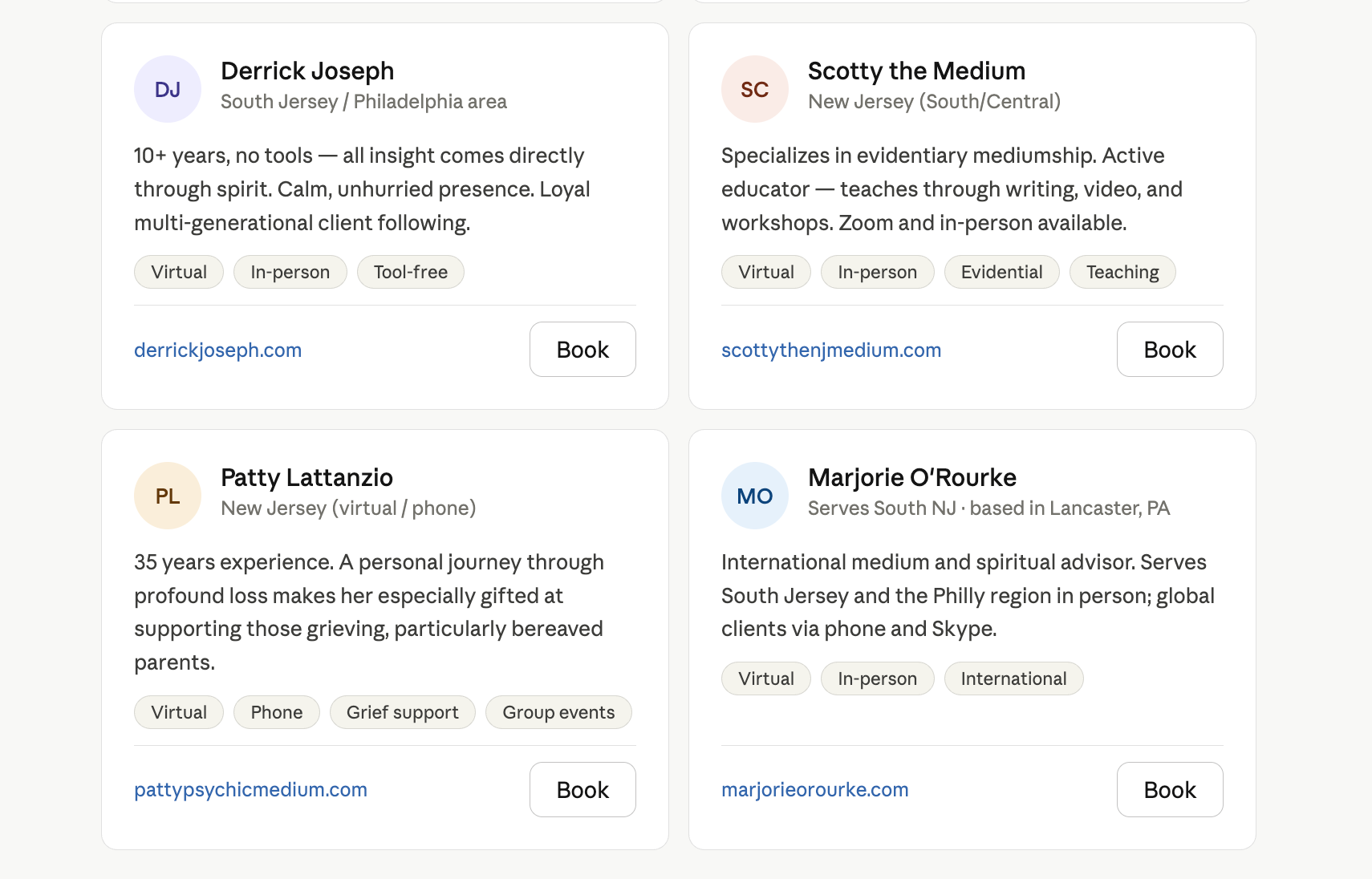Select the Grief support tag
The width and height of the screenshot is (1372, 879).
(403, 713)
